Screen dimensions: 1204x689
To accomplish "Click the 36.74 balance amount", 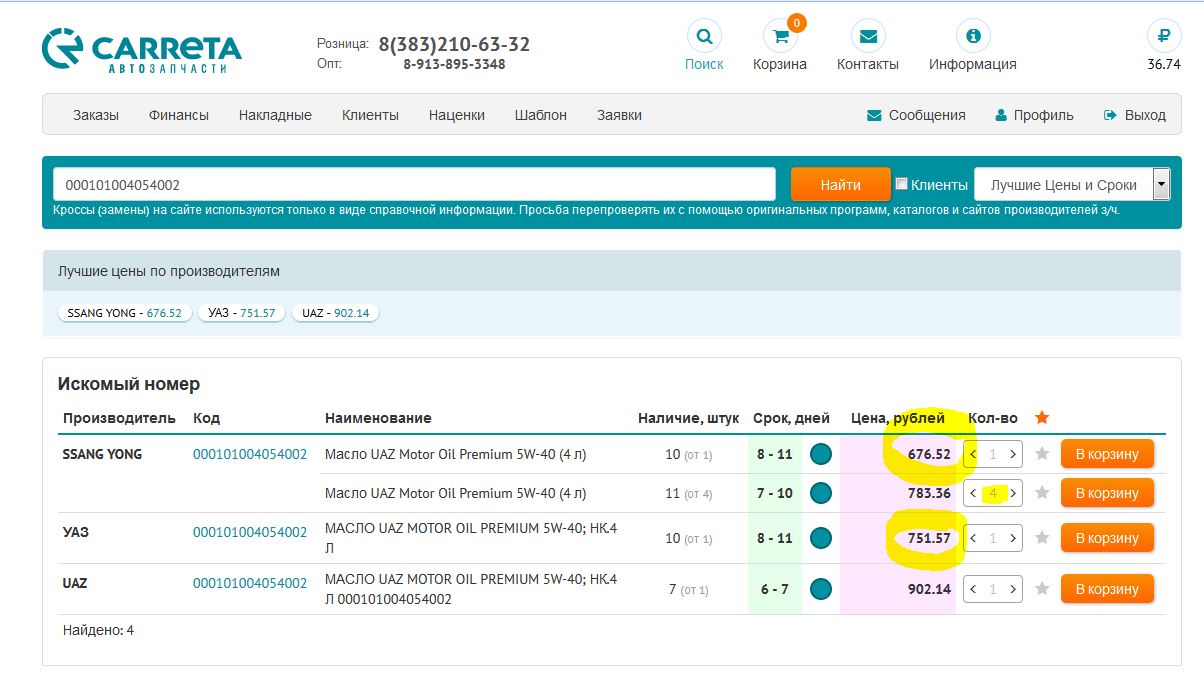I will point(1164,64).
